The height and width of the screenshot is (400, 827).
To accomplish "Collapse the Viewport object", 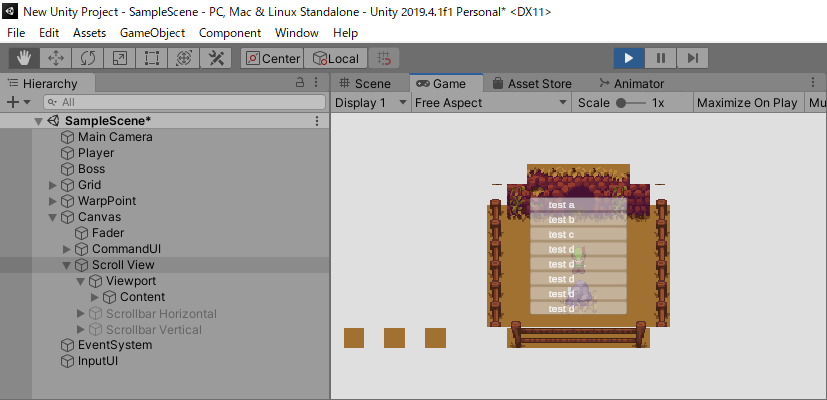I will [80, 281].
